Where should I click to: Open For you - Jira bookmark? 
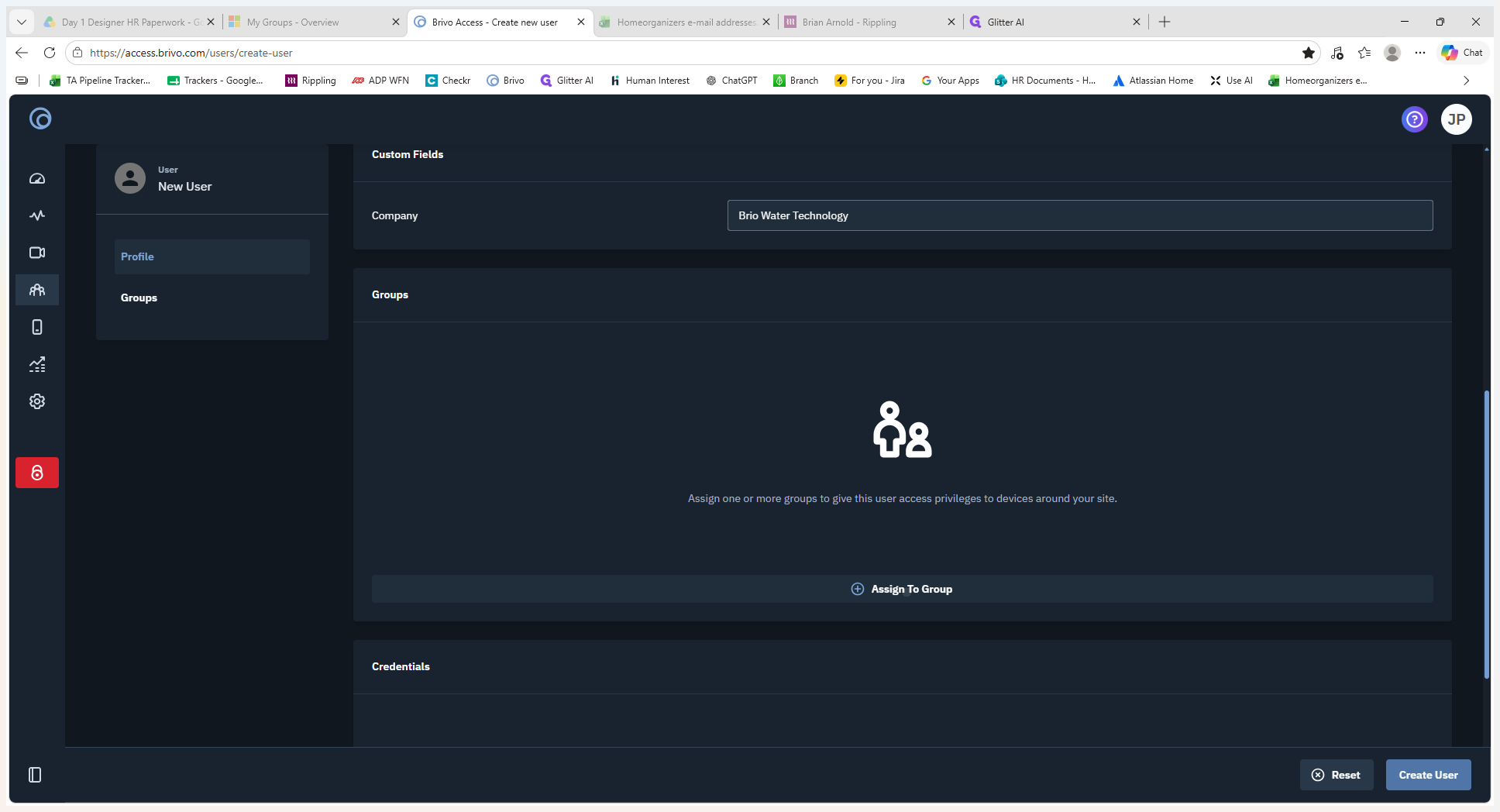coord(869,81)
